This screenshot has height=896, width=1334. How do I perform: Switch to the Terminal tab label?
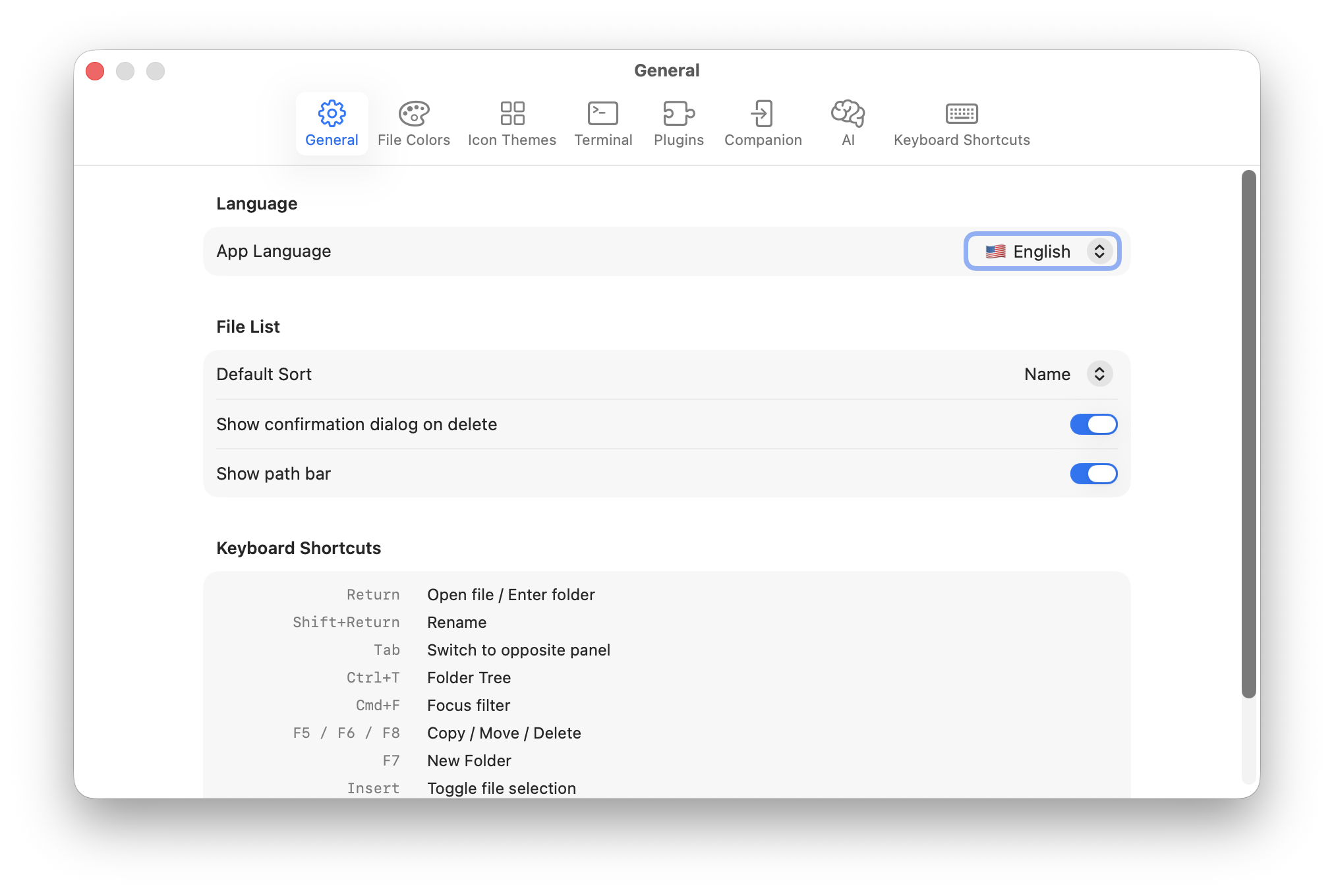pos(603,140)
